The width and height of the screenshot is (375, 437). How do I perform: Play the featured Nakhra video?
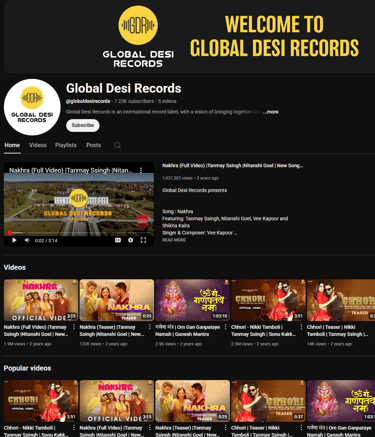[x=14, y=240]
